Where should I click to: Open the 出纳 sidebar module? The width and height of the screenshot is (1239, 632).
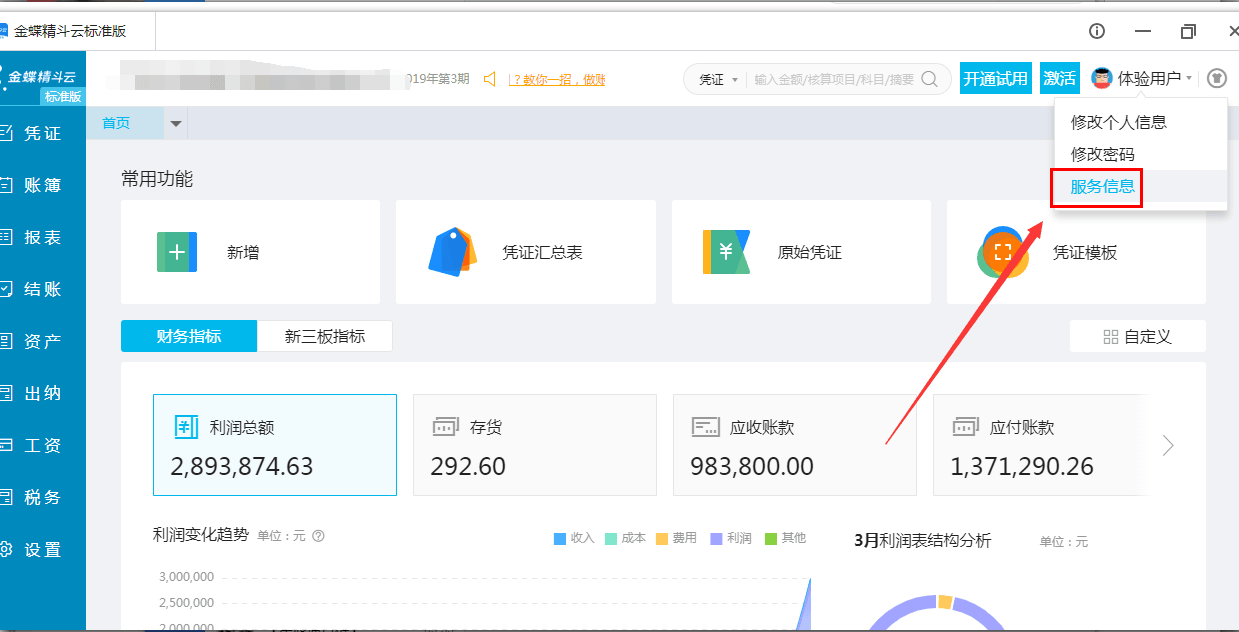(x=42, y=393)
